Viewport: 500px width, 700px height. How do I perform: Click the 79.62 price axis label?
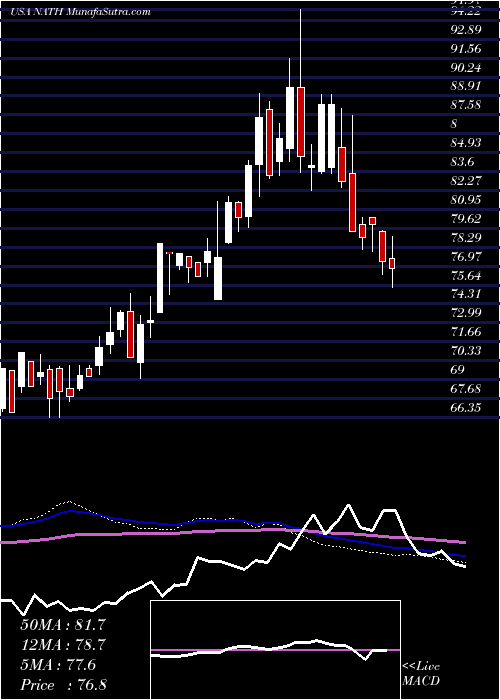tap(466, 219)
